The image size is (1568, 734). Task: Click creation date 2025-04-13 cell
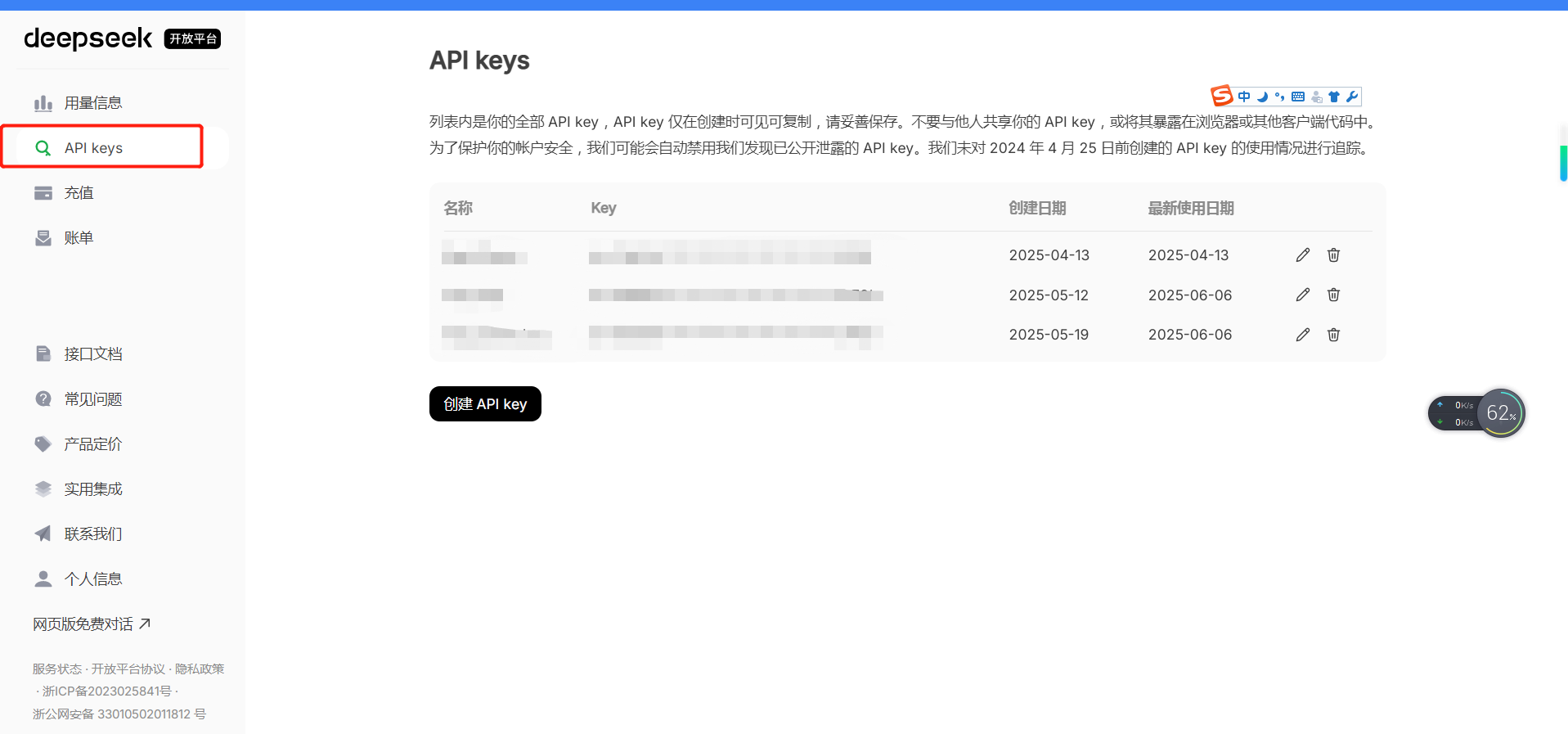(x=1049, y=255)
